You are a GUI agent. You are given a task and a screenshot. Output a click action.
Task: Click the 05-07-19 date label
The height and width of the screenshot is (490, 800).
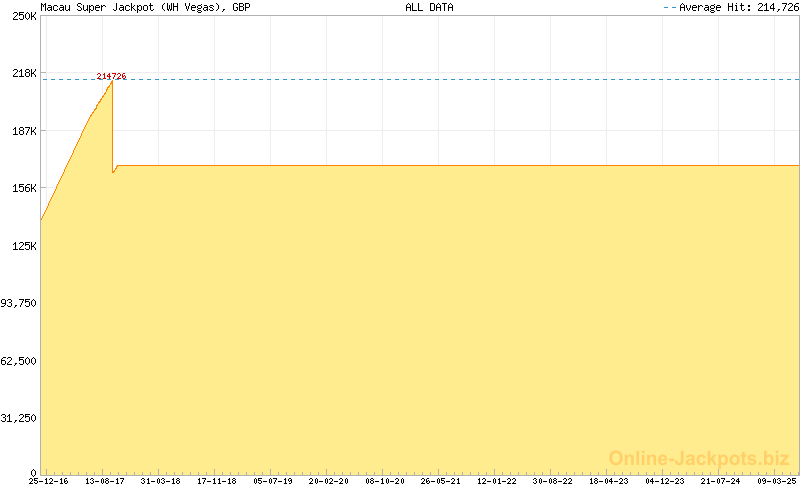272,481
